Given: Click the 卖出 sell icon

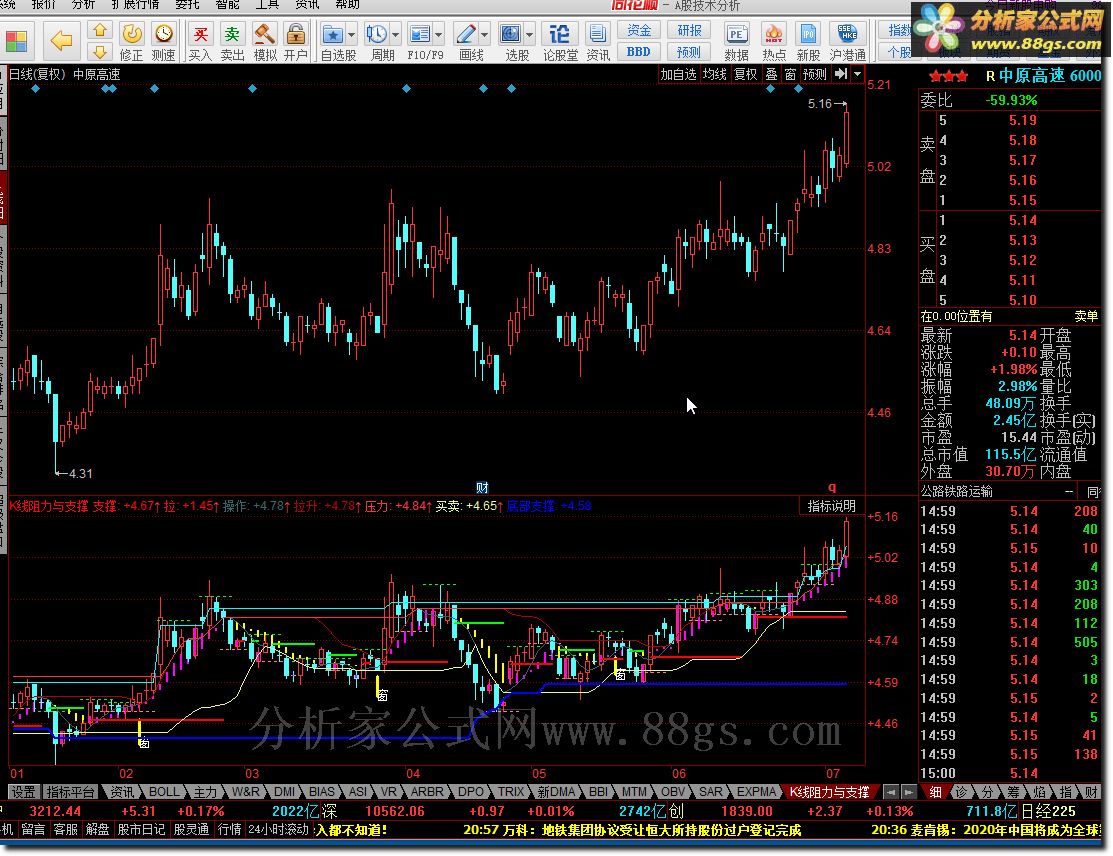Looking at the screenshot, I should tap(232, 34).
